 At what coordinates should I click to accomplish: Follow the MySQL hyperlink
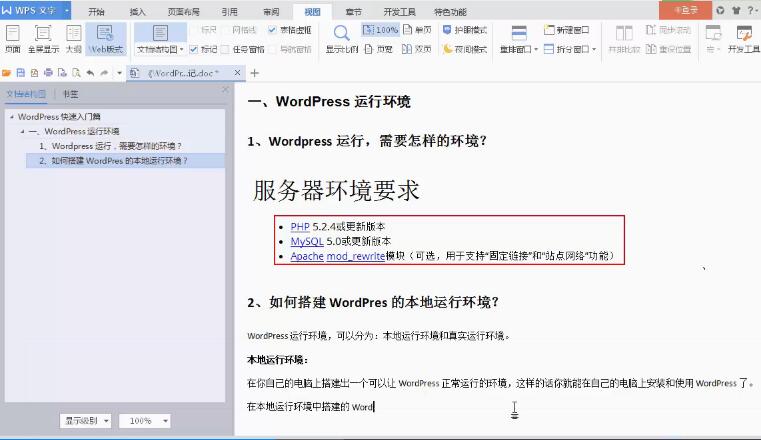(x=307, y=241)
